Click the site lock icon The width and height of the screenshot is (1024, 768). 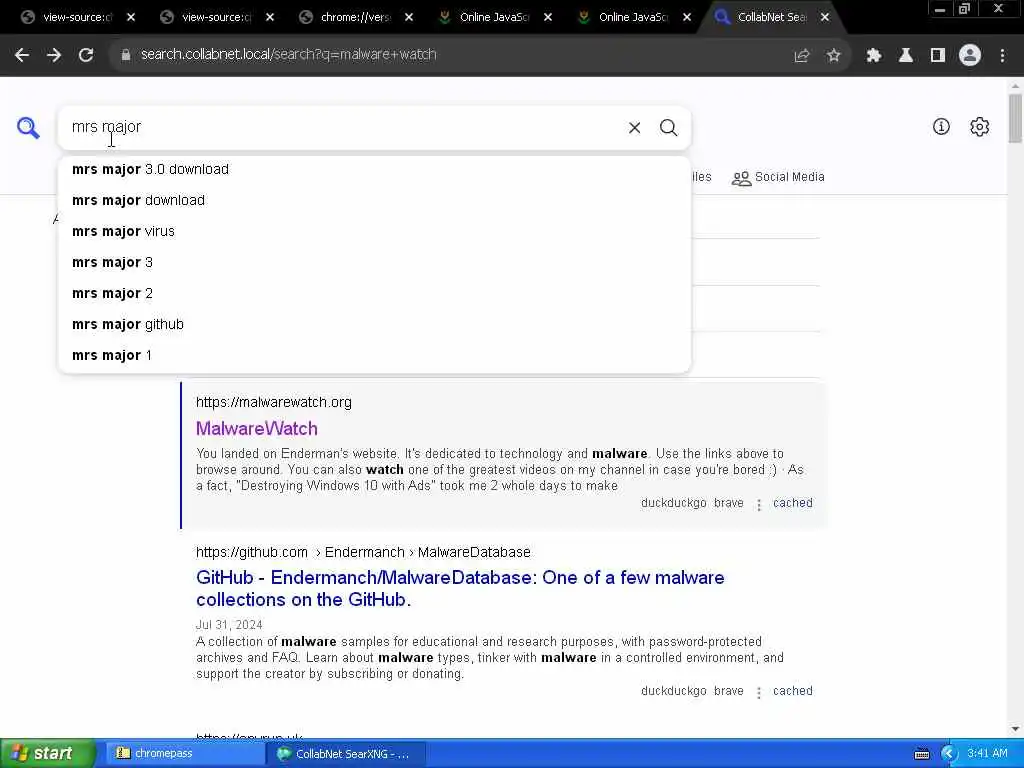125,55
